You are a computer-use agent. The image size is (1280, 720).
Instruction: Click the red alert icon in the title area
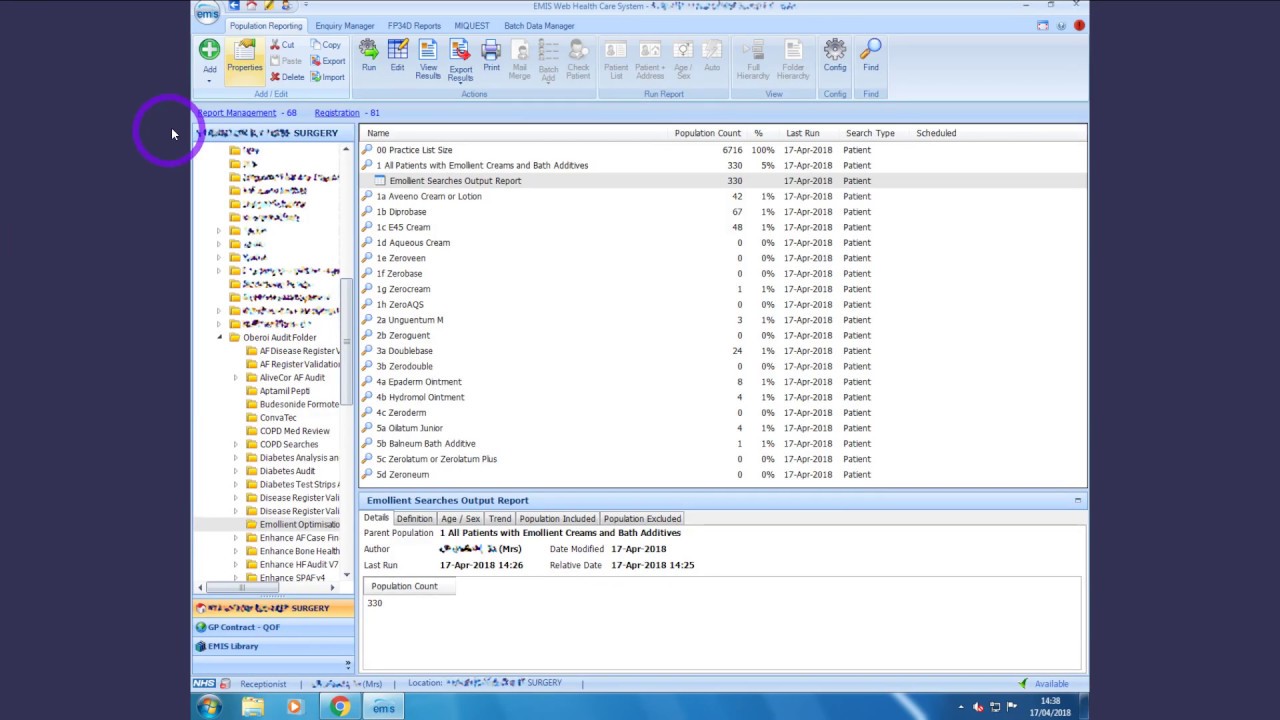(1079, 26)
